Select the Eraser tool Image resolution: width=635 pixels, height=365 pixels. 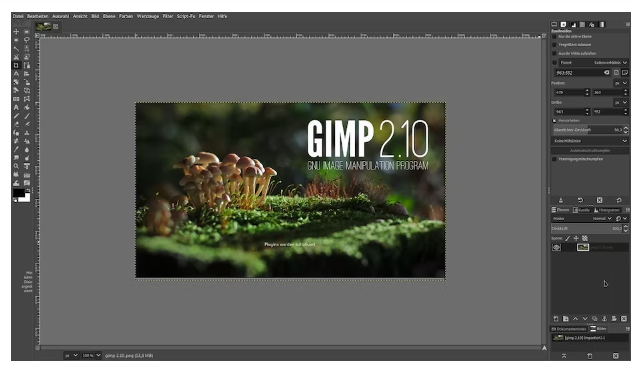pos(16,124)
